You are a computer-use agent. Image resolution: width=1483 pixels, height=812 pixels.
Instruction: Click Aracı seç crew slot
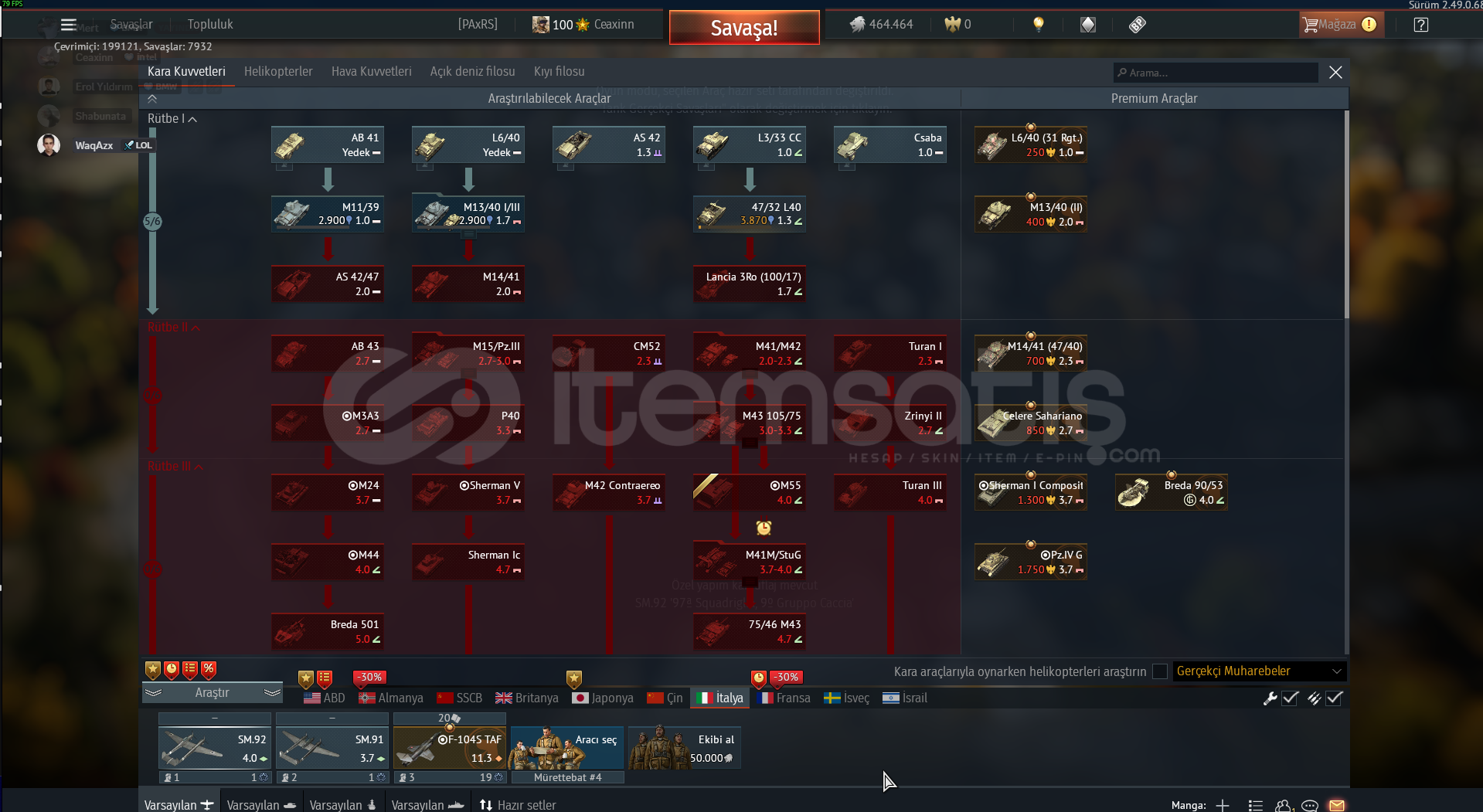click(x=567, y=748)
